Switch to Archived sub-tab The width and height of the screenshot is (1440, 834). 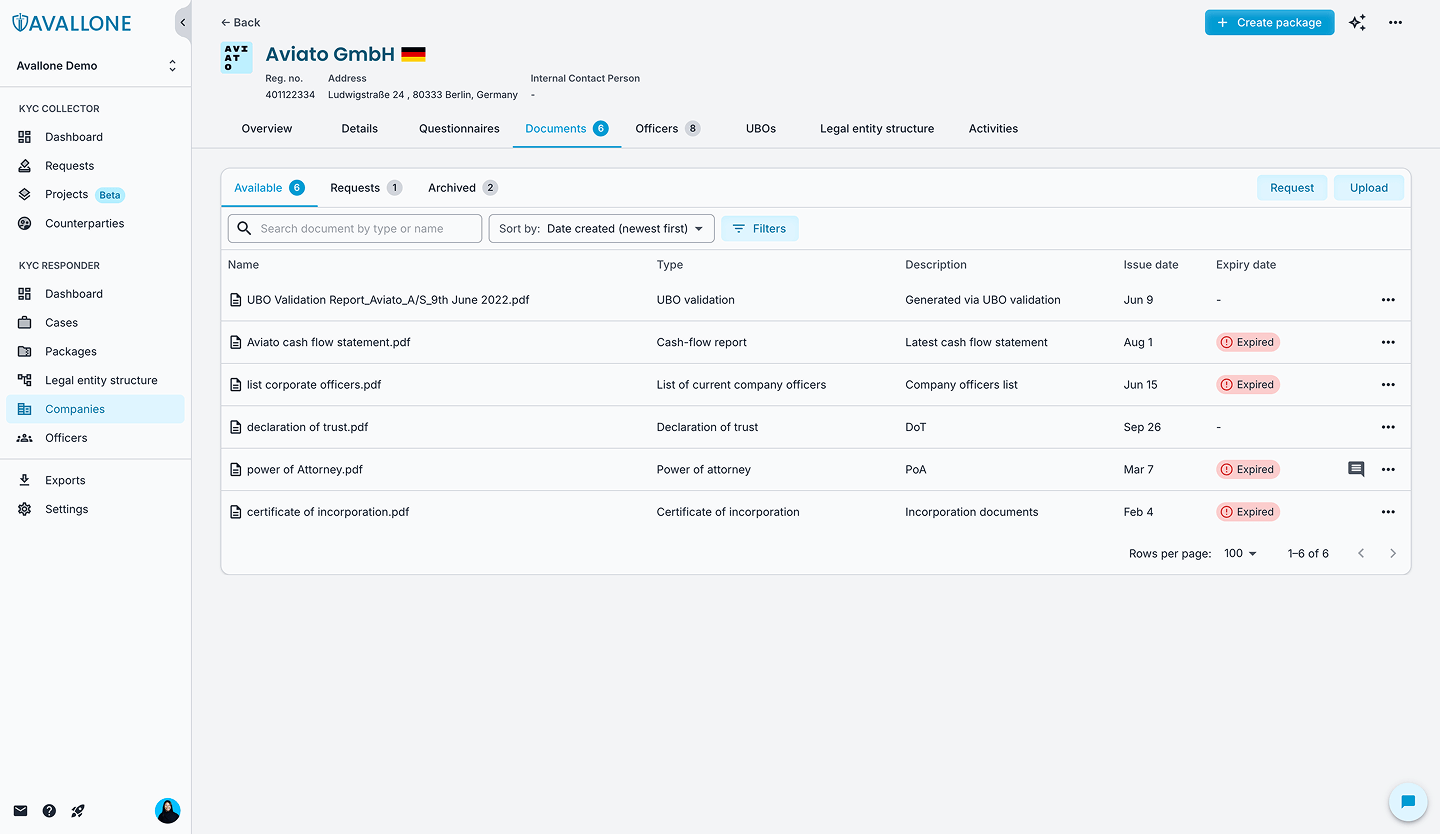tap(462, 188)
